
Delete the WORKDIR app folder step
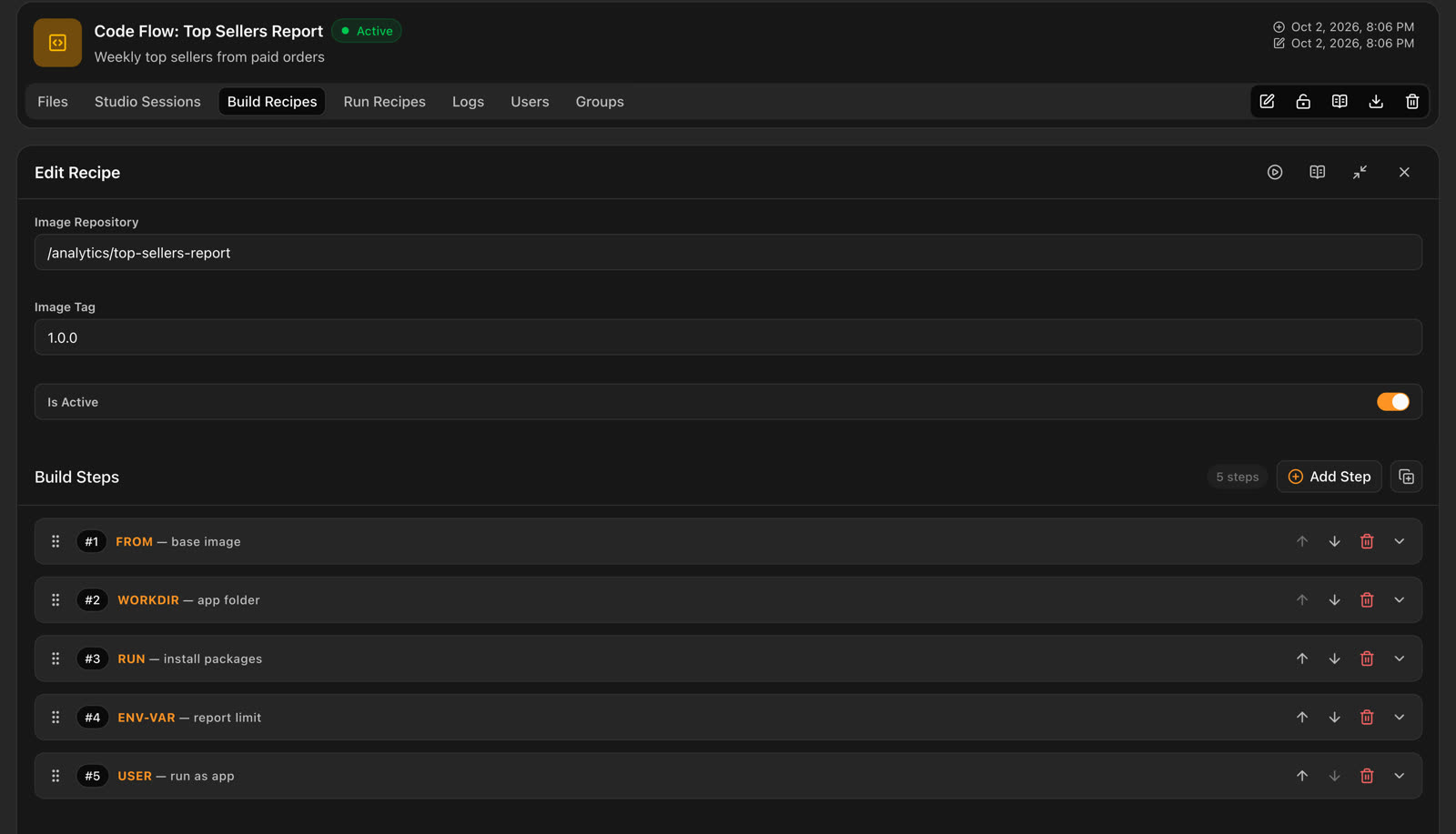1367,600
